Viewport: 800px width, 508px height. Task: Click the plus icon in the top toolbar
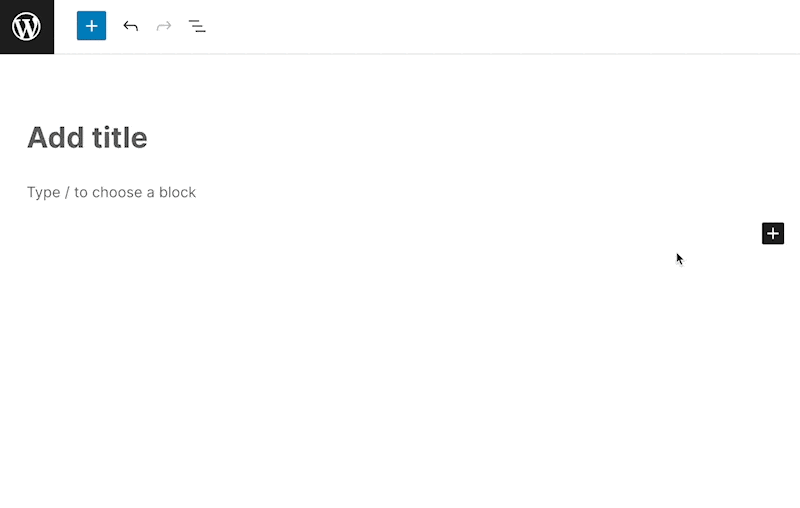click(x=91, y=26)
